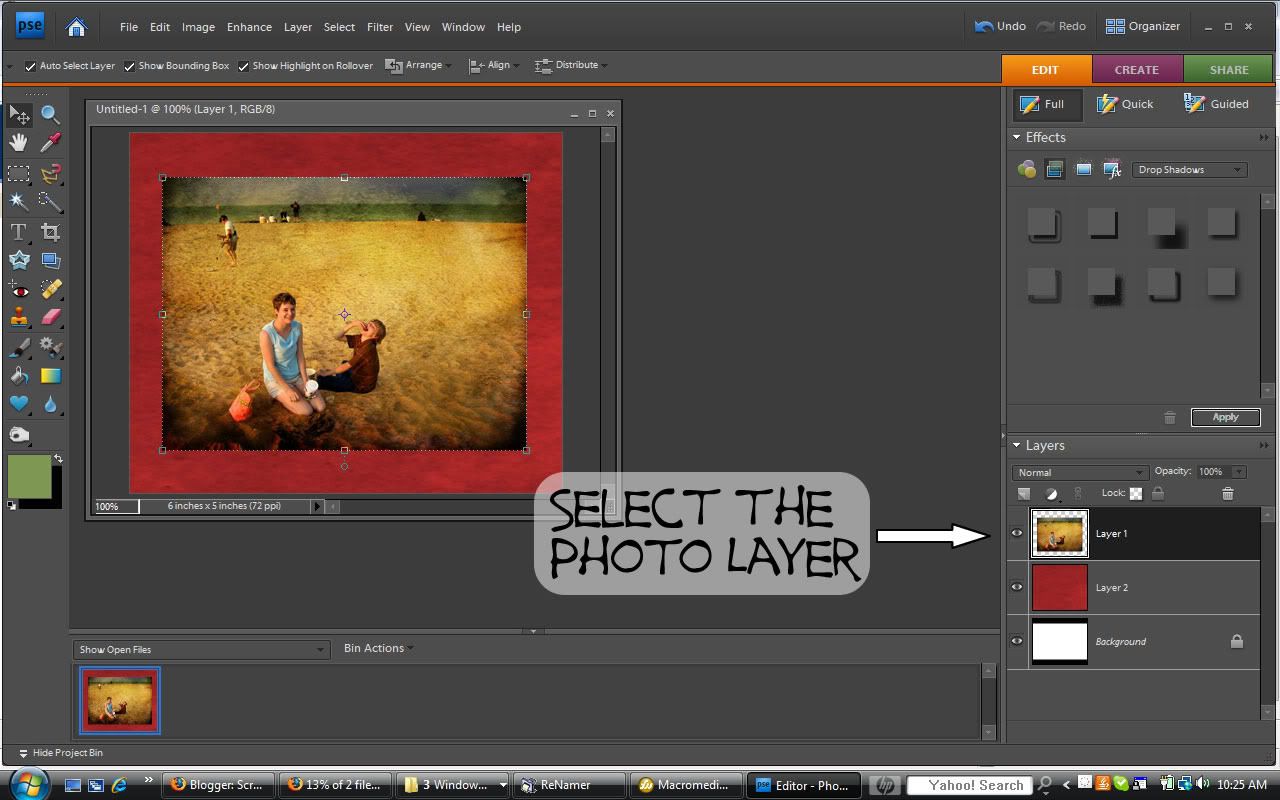The height and width of the screenshot is (800, 1280).
Task: Select the Eyedropper tool
Action: pyautogui.click(x=50, y=143)
